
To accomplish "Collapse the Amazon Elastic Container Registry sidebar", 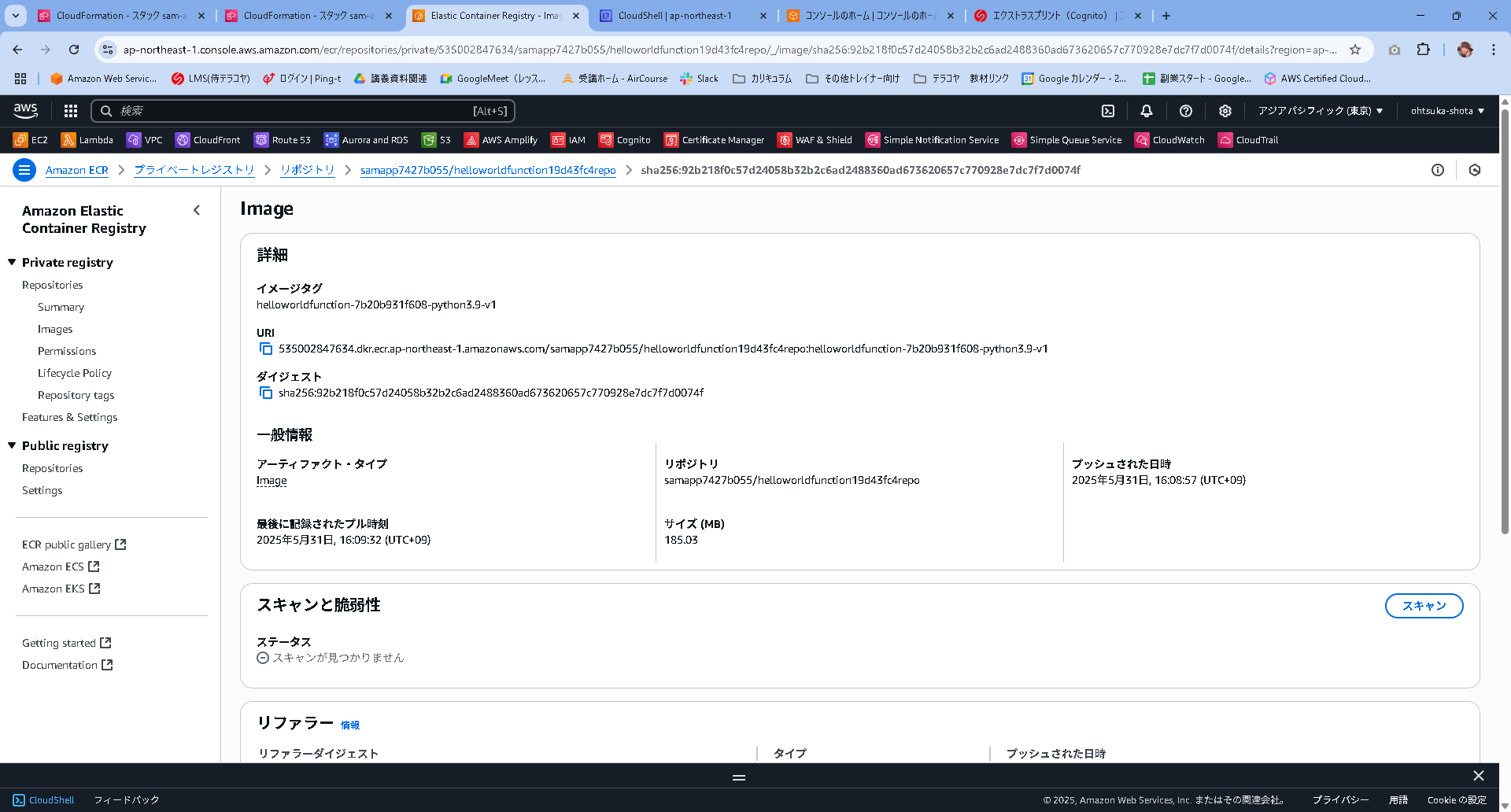I will pyautogui.click(x=197, y=210).
